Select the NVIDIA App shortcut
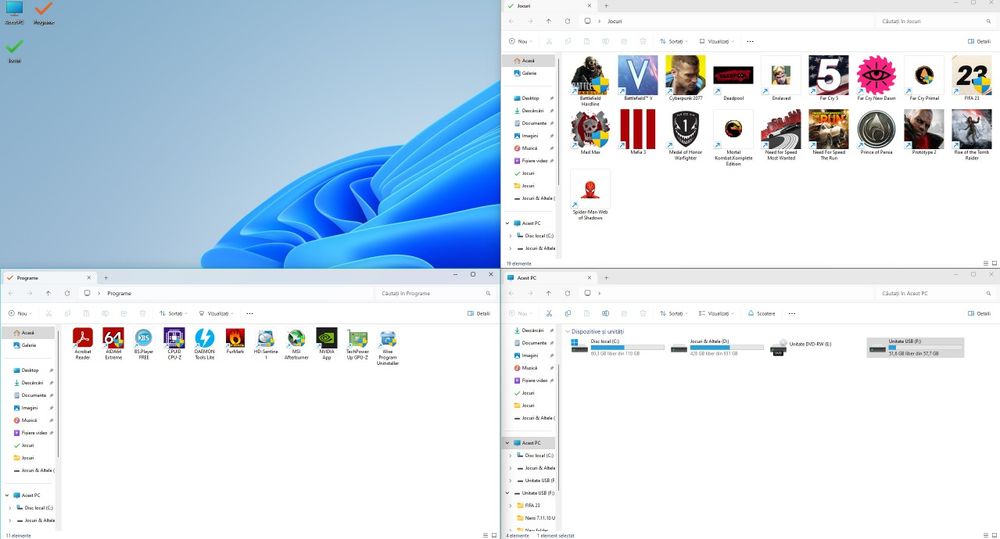This screenshot has width=1000, height=539. (327, 344)
